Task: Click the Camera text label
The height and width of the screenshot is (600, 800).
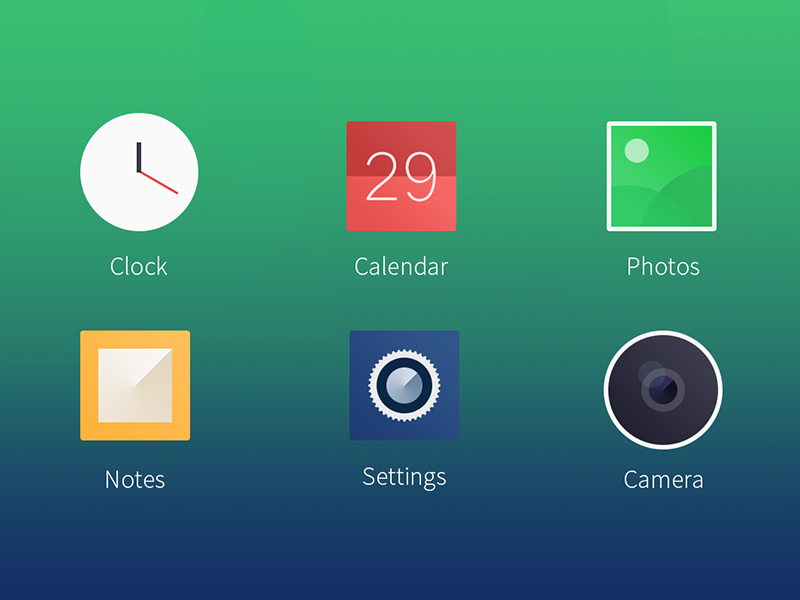Action: tap(663, 479)
